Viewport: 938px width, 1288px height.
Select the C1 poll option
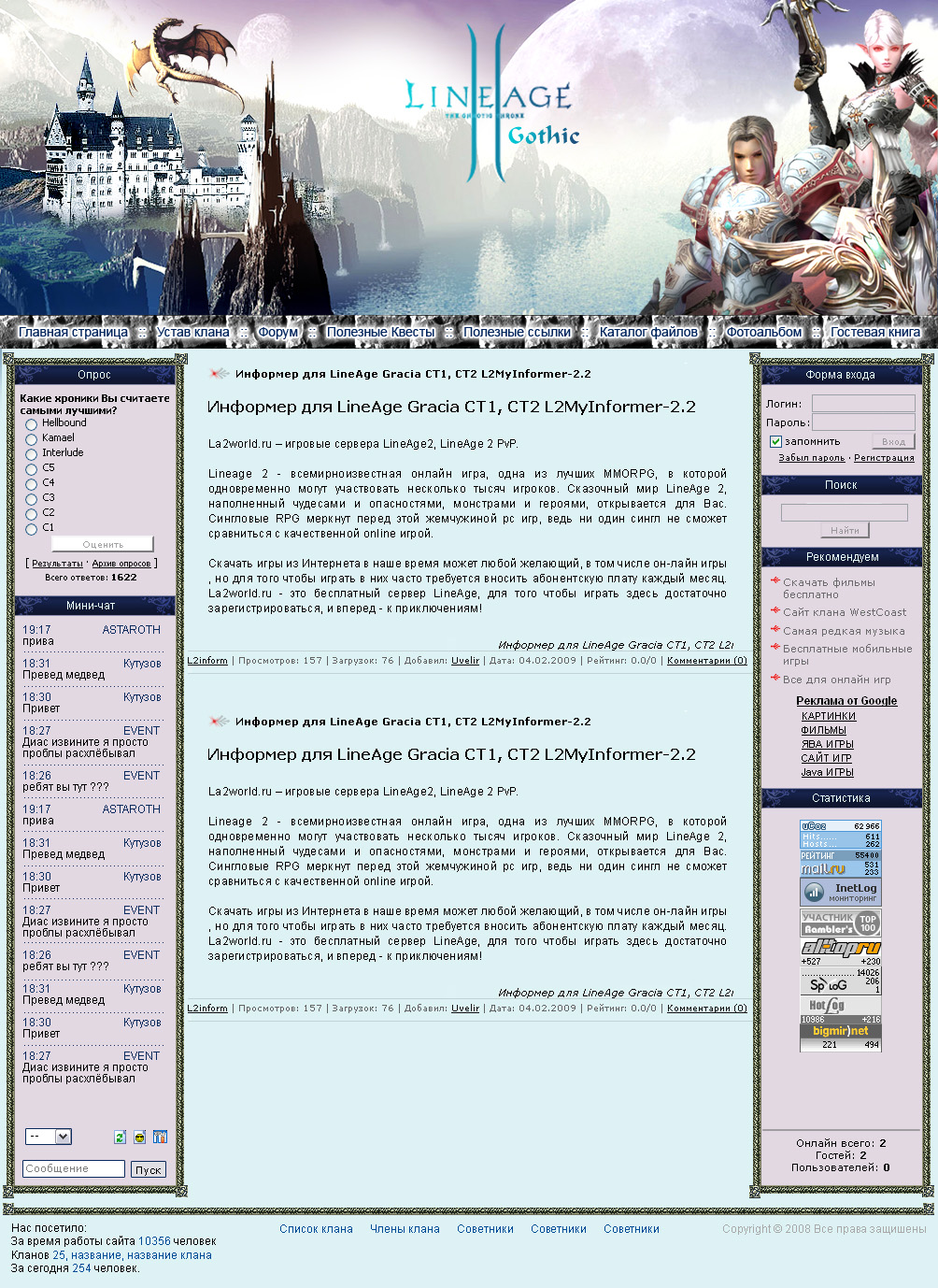pyautogui.click(x=31, y=529)
